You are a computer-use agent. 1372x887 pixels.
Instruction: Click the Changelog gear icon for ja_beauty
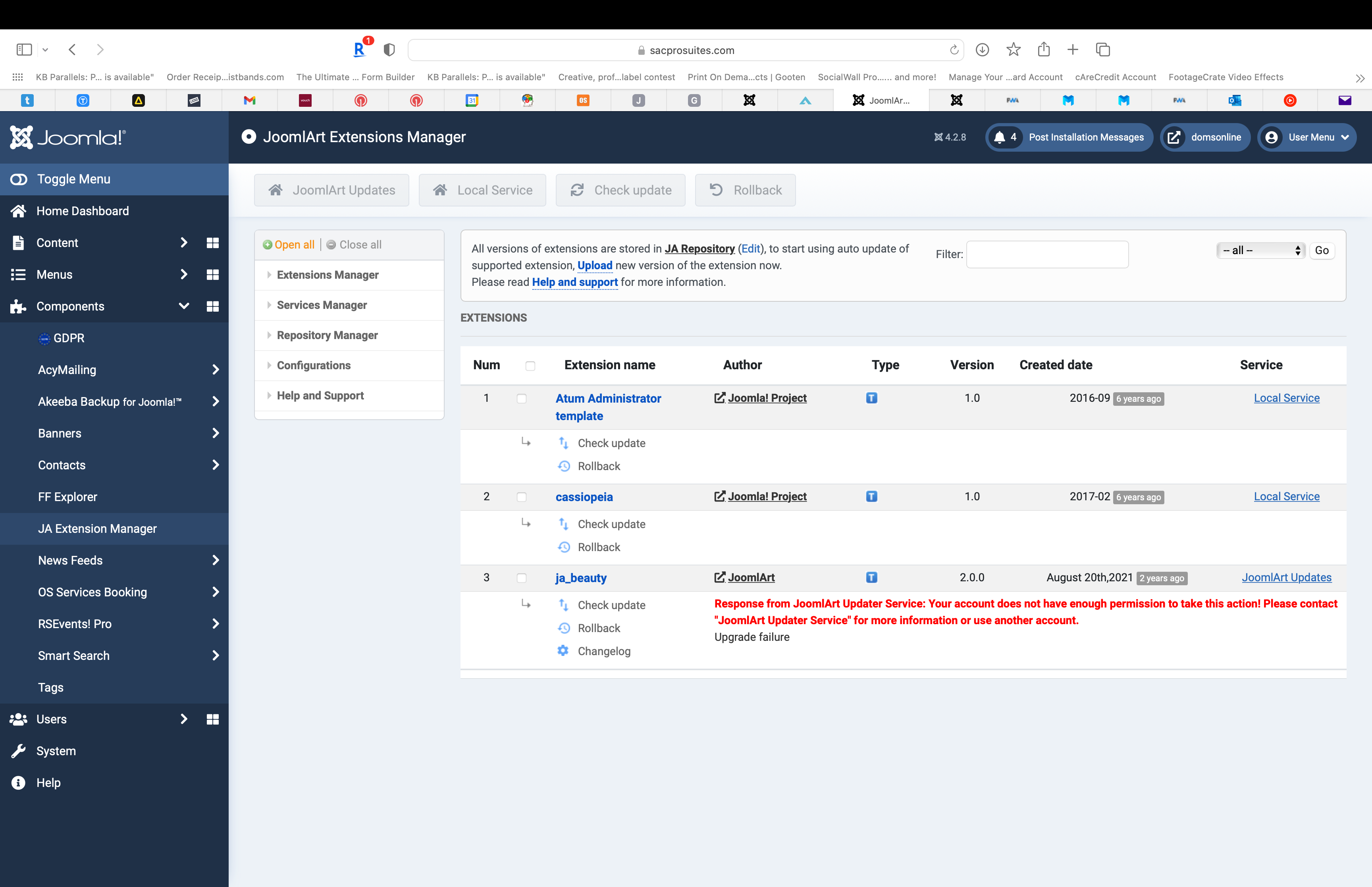563,651
